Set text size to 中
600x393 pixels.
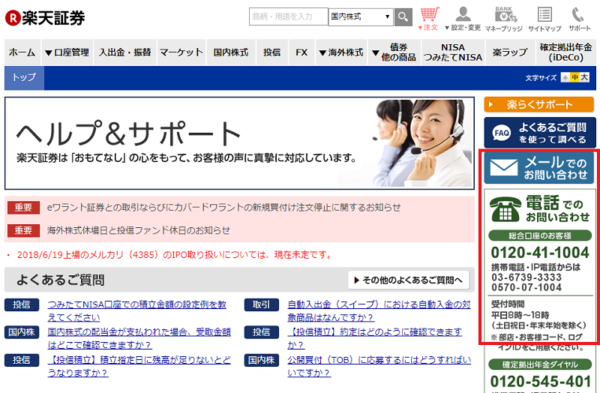(x=575, y=78)
